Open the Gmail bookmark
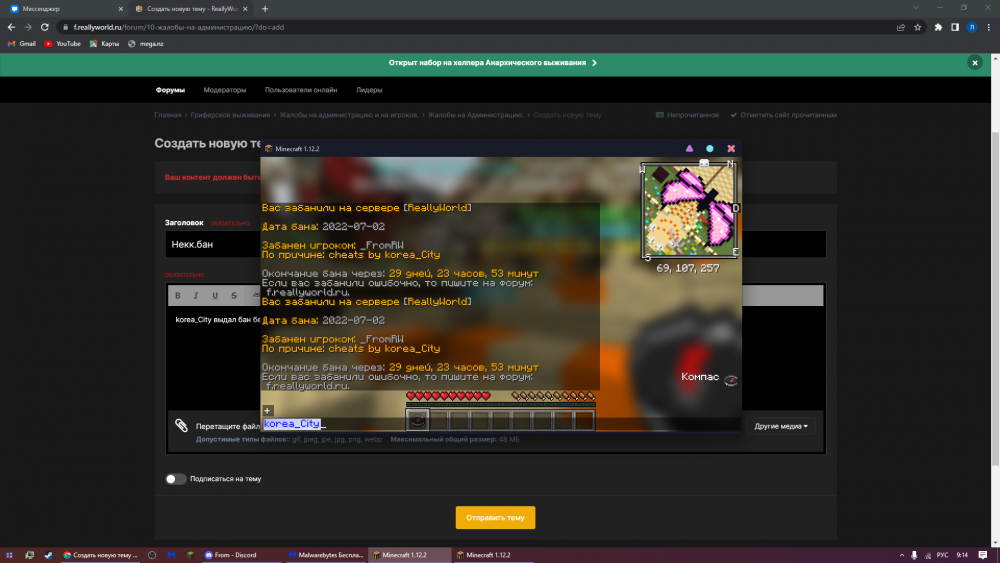 click(22, 44)
